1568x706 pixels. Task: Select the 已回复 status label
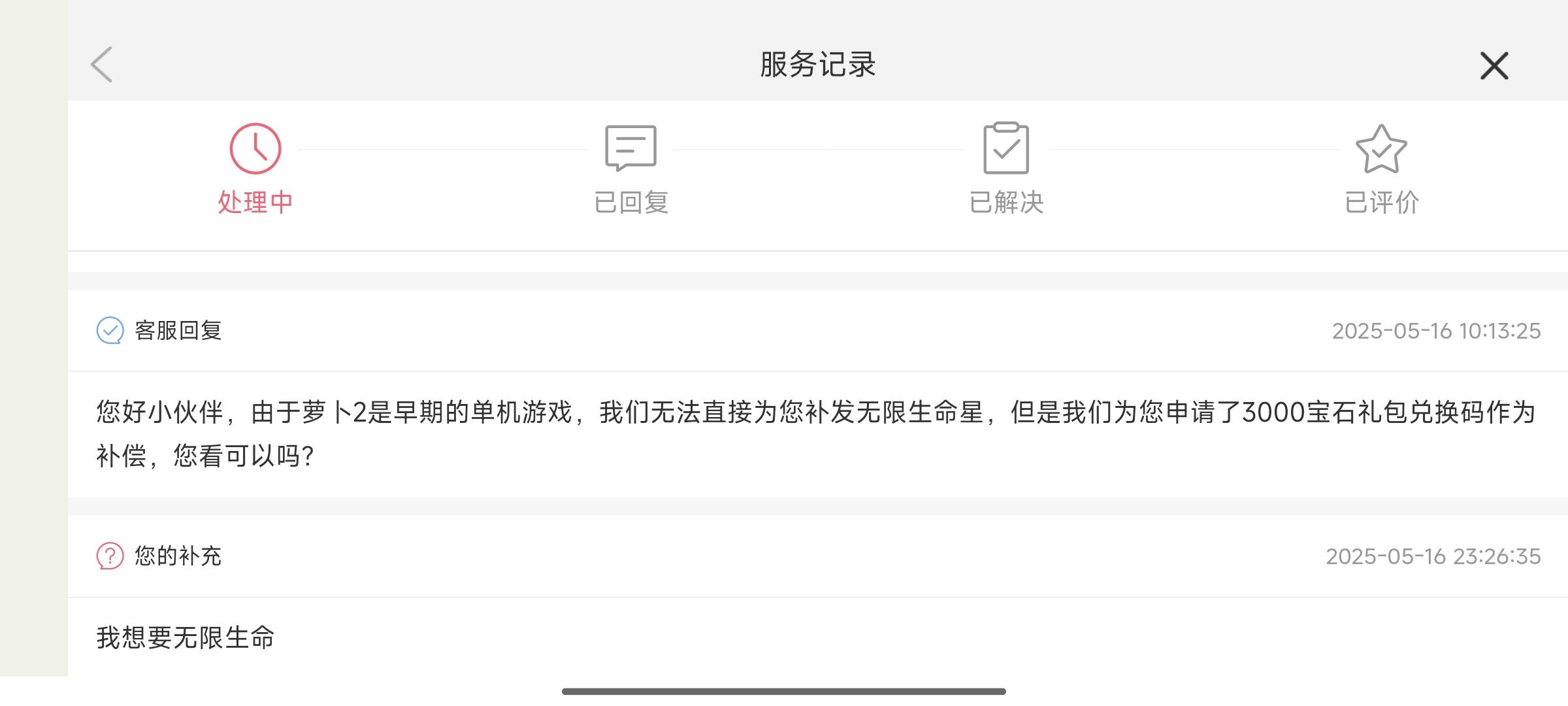[x=631, y=203]
